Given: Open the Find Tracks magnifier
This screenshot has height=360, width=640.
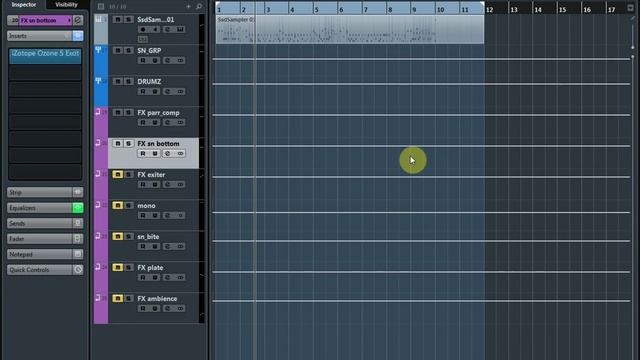Looking at the screenshot, I should coord(199,7).
